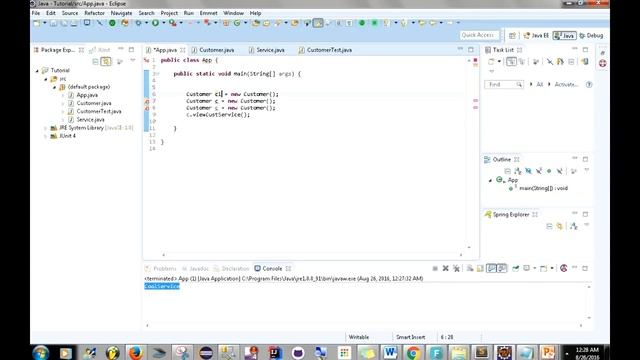Switch to the Java EE perspective
The width and height of the screenshot is (640, 360).
(536, 36)
